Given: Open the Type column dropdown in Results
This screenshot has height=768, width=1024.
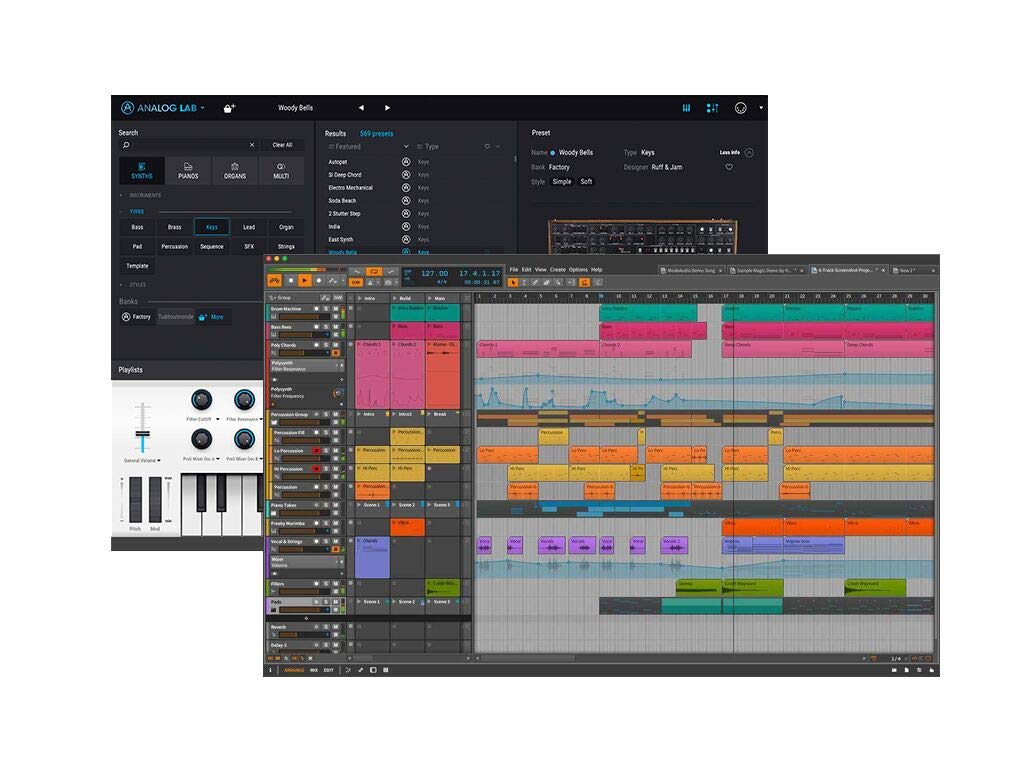Looking at the screenshot, I should click(498, 147).
